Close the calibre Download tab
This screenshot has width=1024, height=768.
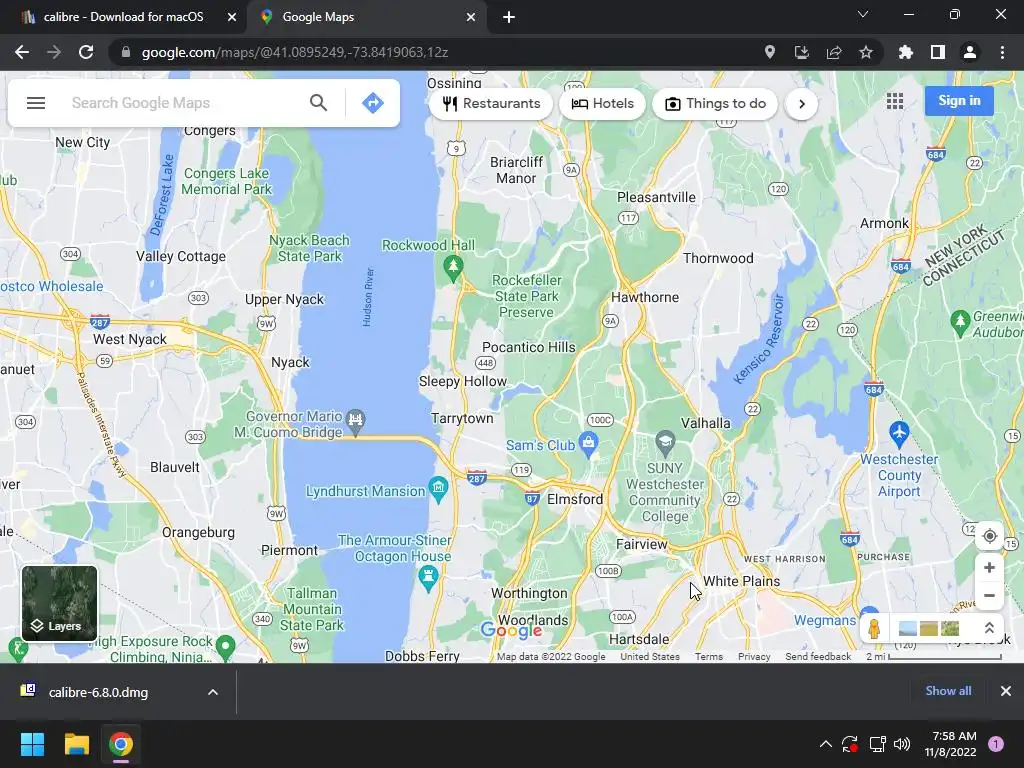tap(232, 17)
